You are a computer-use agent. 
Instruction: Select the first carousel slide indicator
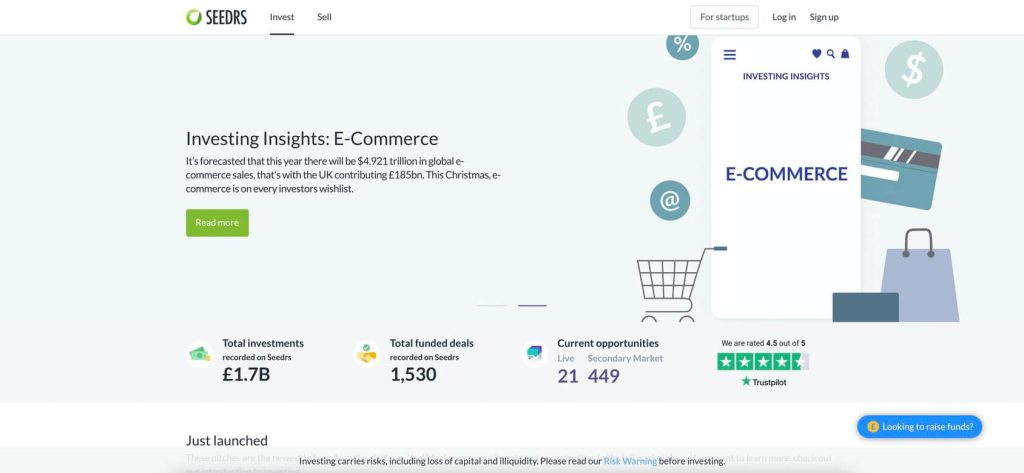492,305
